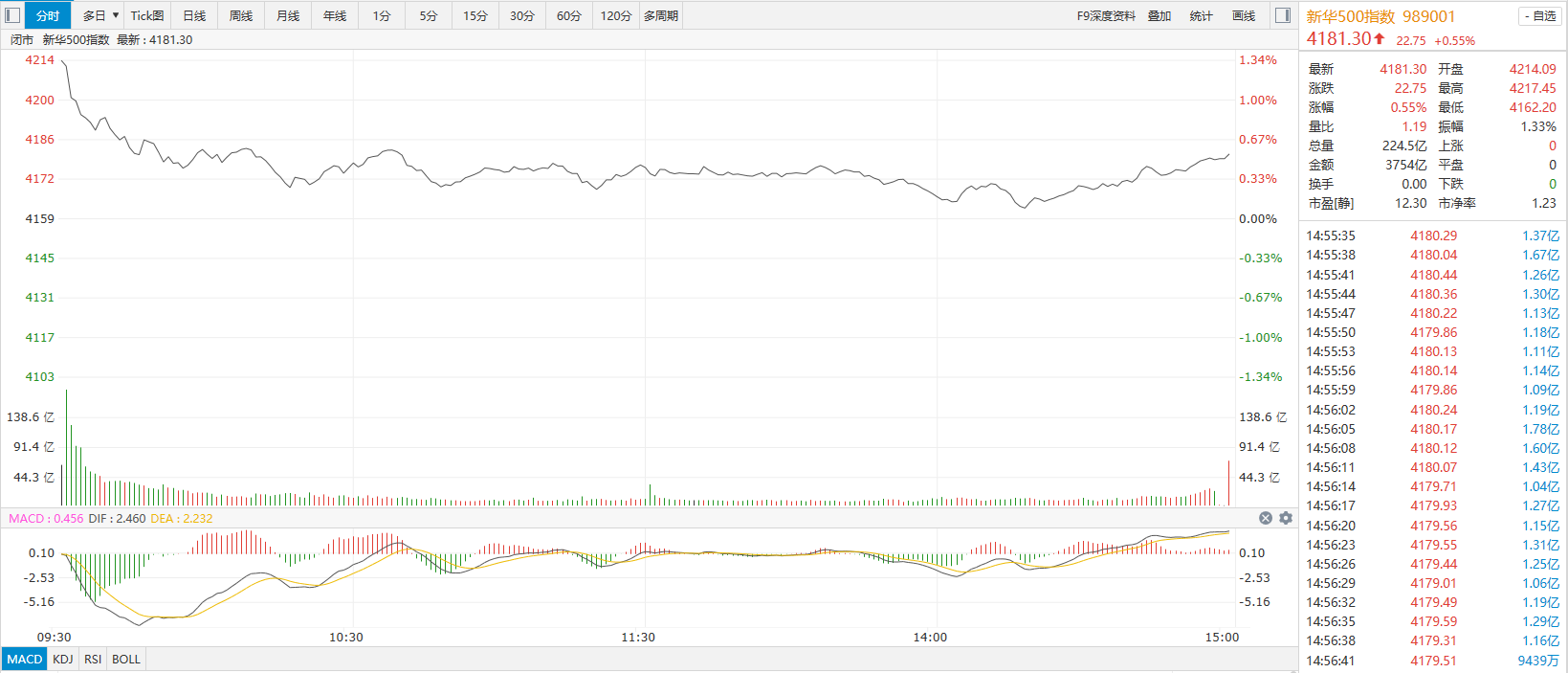This screenshot has height=673, width=1568.
Task: Switch to the 日线 daily chart tab
Action: (194, 15)
